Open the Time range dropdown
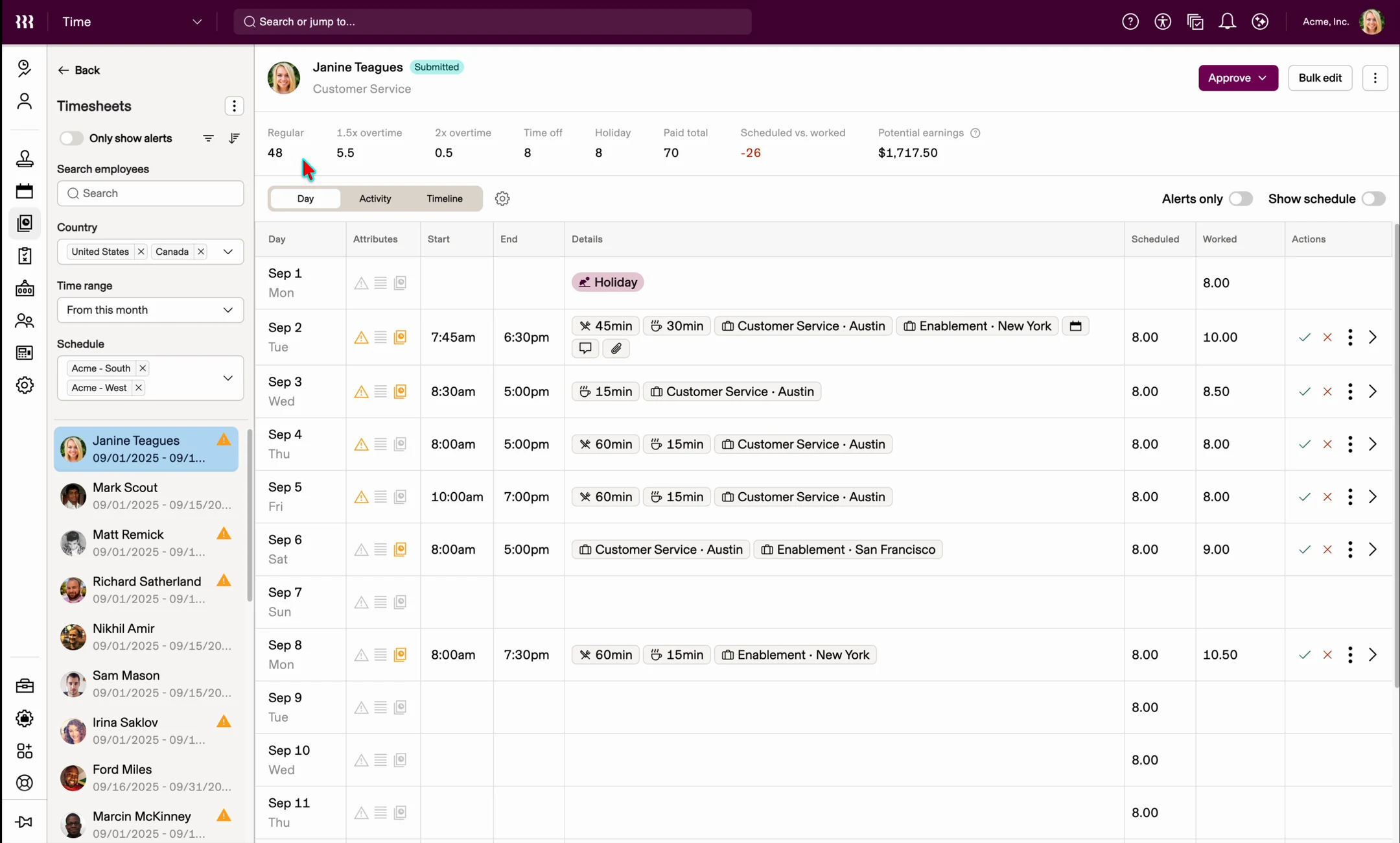Screen dimensions: 1400x843 [x=150, y=310]
